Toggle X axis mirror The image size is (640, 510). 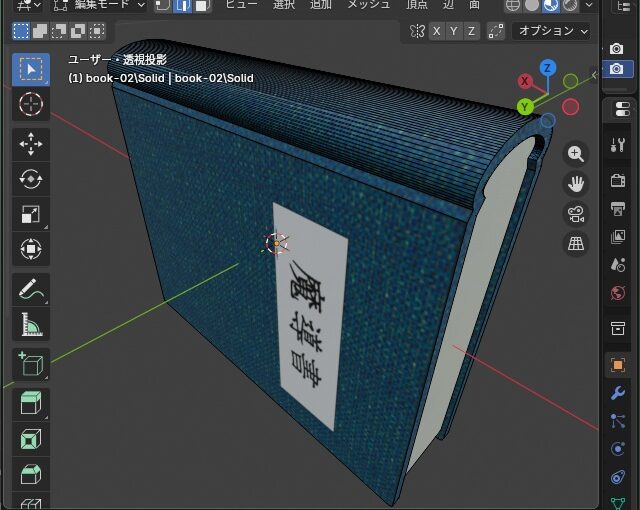[x=436, y=31]
